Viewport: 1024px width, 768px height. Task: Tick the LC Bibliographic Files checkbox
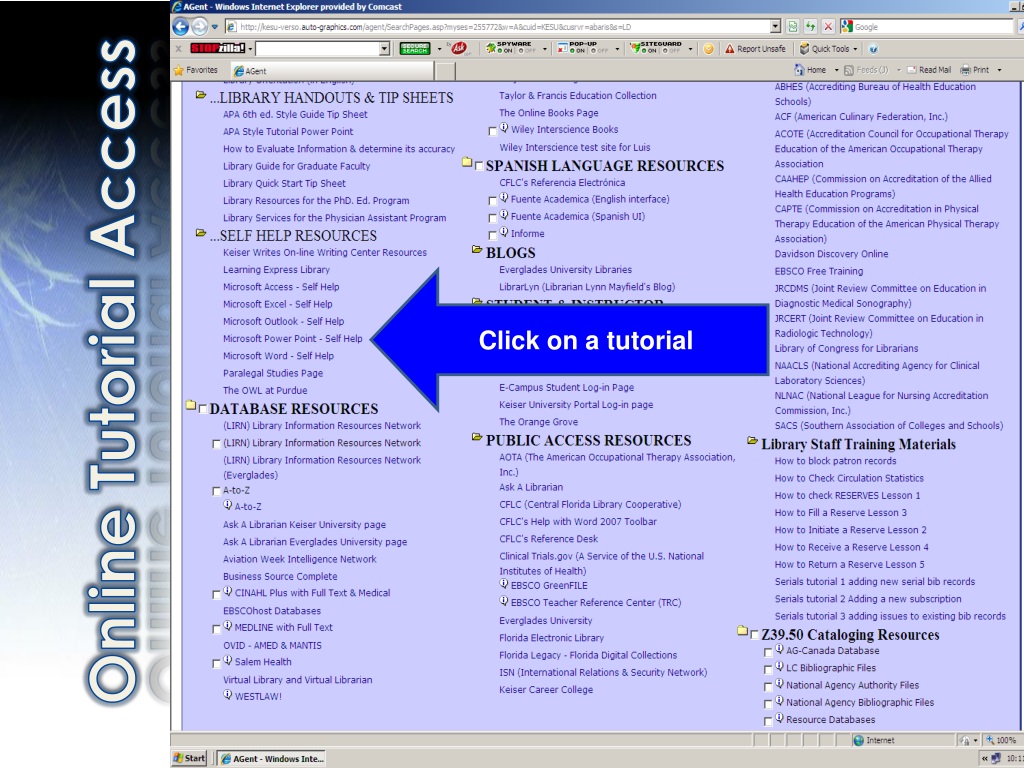768,670
